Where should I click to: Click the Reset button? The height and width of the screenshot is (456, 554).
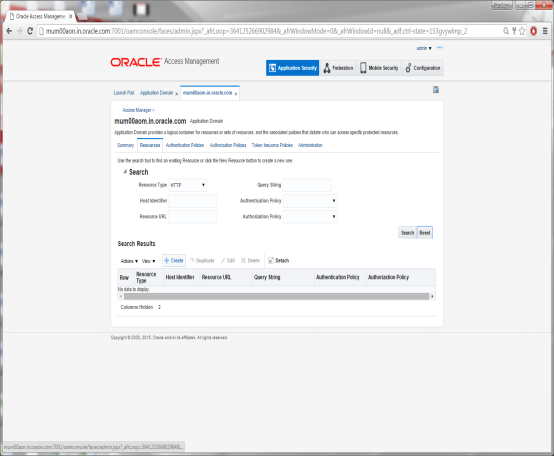425,233
